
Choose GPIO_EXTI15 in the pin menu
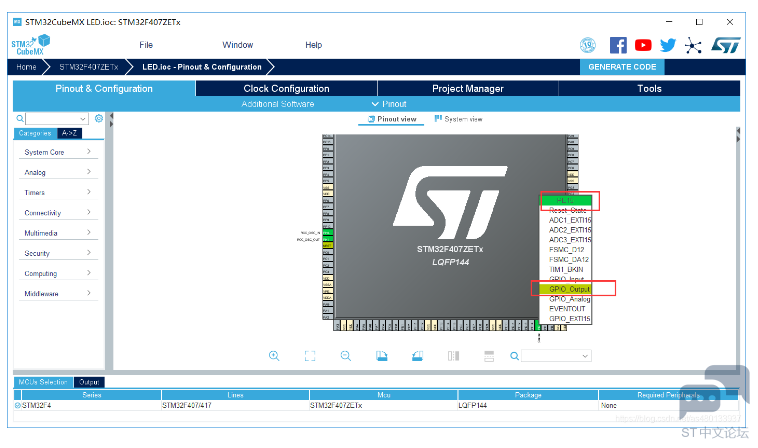(566, 319)
